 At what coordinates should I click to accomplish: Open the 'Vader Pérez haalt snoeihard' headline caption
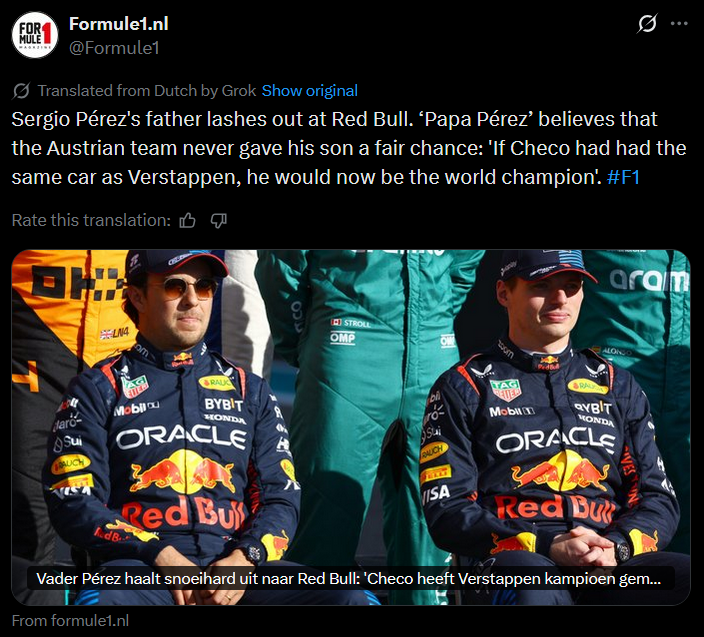click(349, 578)
